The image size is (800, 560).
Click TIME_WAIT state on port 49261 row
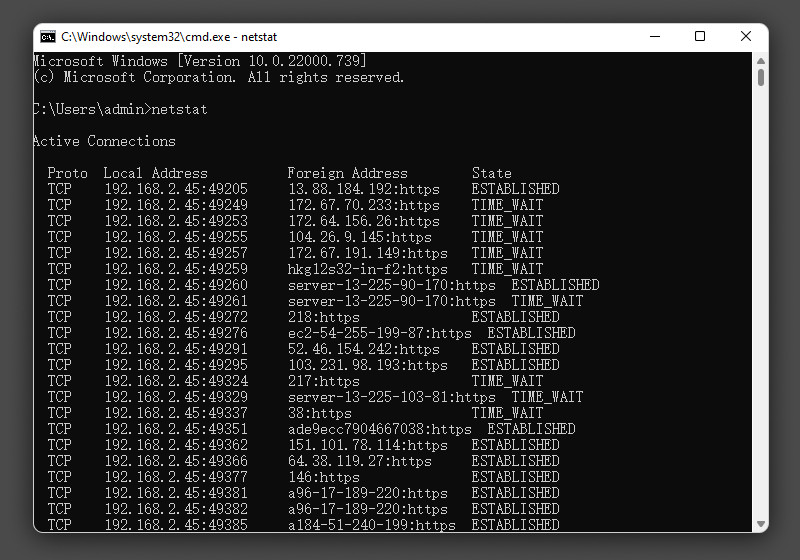click(x=547, y=301)
